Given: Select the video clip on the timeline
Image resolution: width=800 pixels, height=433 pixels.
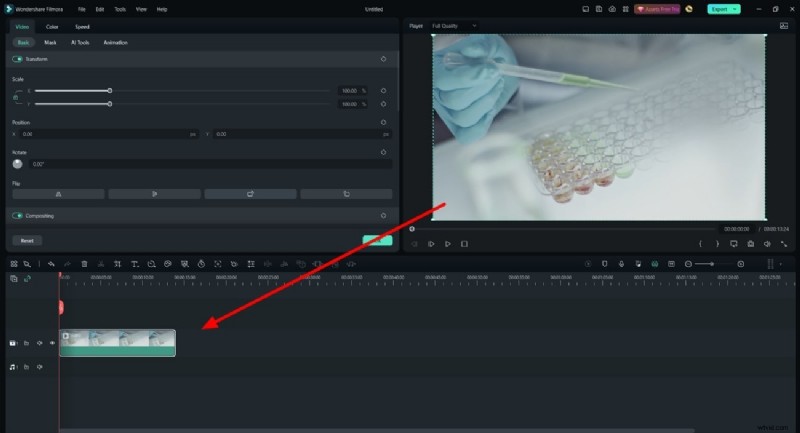Looking at the screenshot, I should click(117, 343).
